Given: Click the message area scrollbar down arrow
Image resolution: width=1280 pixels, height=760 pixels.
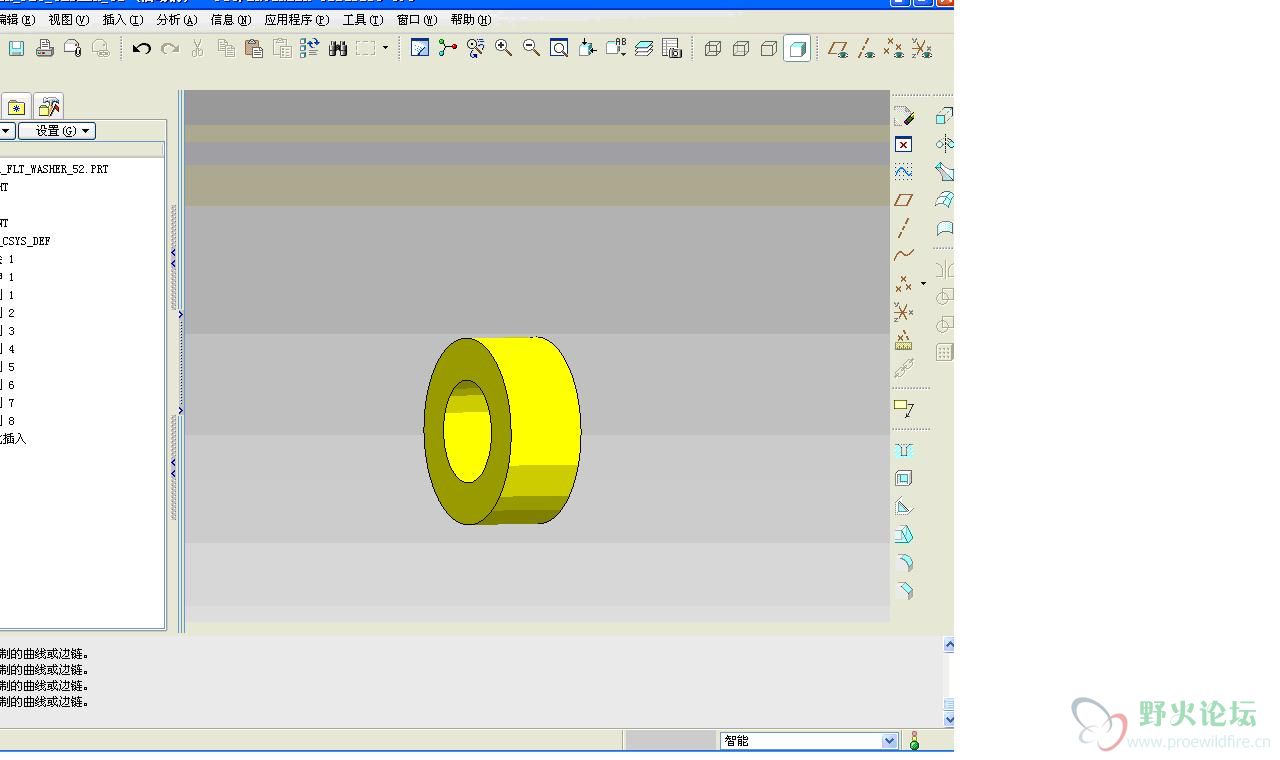Looking at the screenshot, I should [949, 720].
